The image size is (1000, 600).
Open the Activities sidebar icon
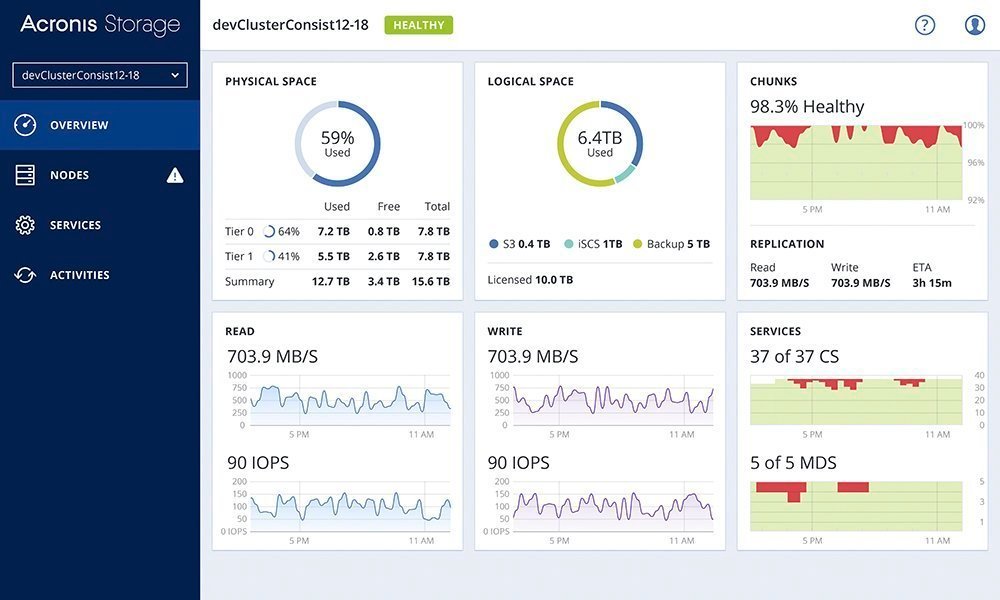pyautogui.click(x=28, y=274)
